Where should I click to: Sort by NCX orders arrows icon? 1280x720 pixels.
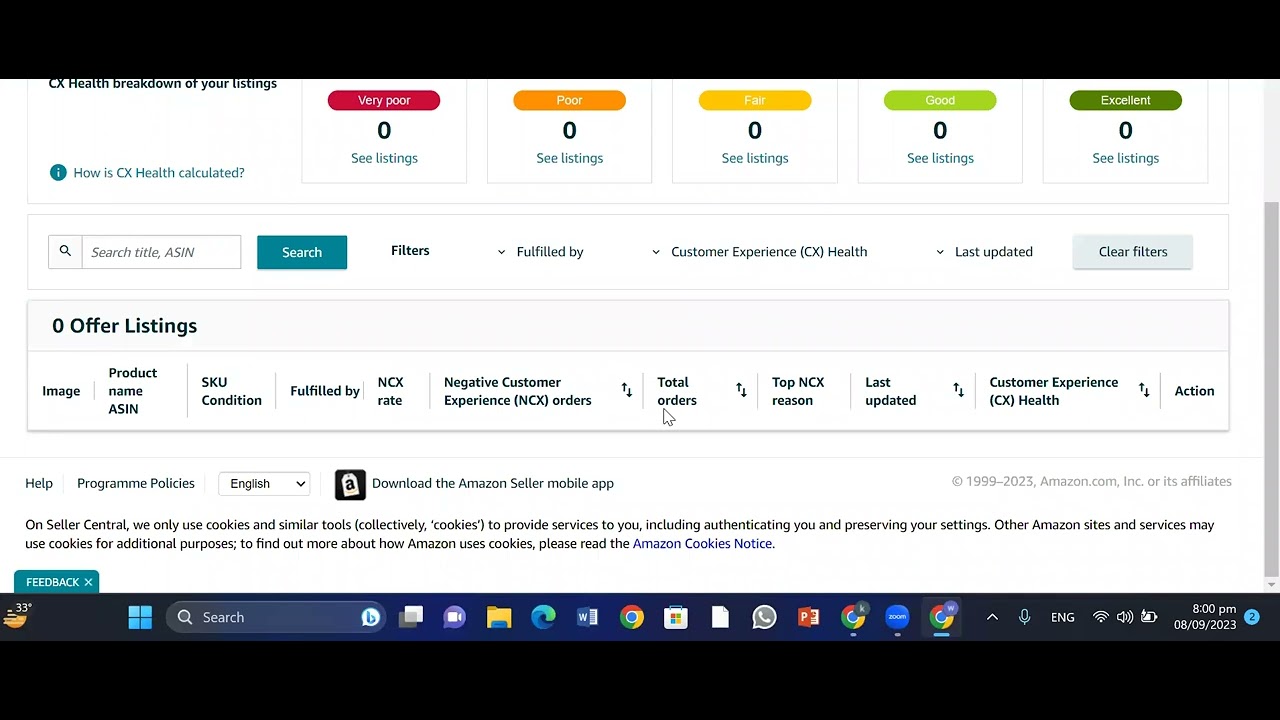click(x=627, y=390)
